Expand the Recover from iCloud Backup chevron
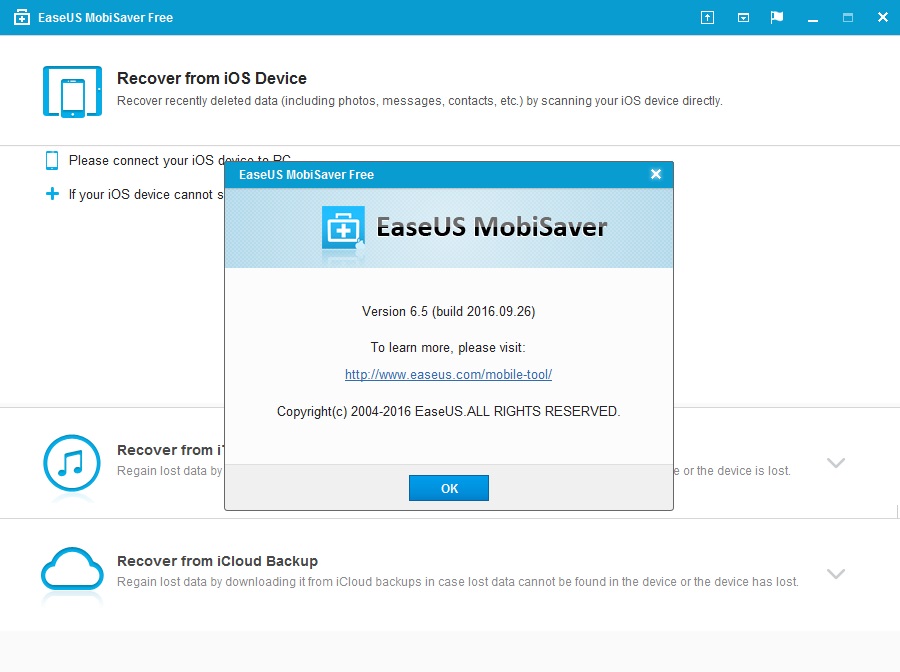This screenshot has width=900, height=672. click(836, 573)
